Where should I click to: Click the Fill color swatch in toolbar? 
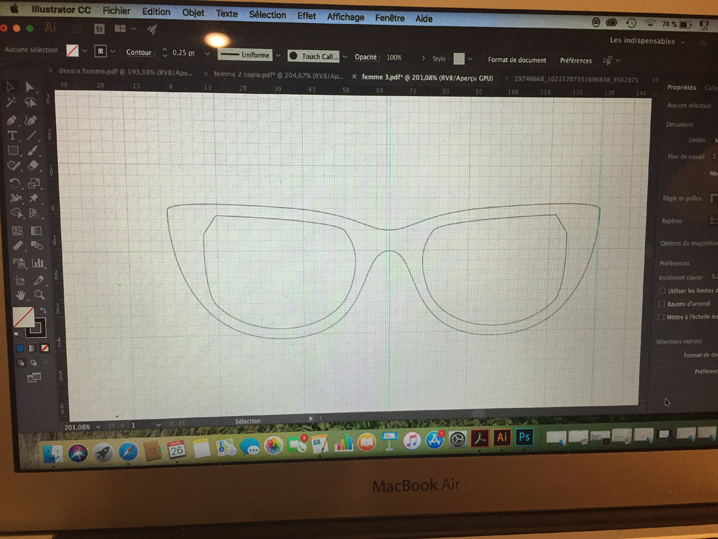22,318
